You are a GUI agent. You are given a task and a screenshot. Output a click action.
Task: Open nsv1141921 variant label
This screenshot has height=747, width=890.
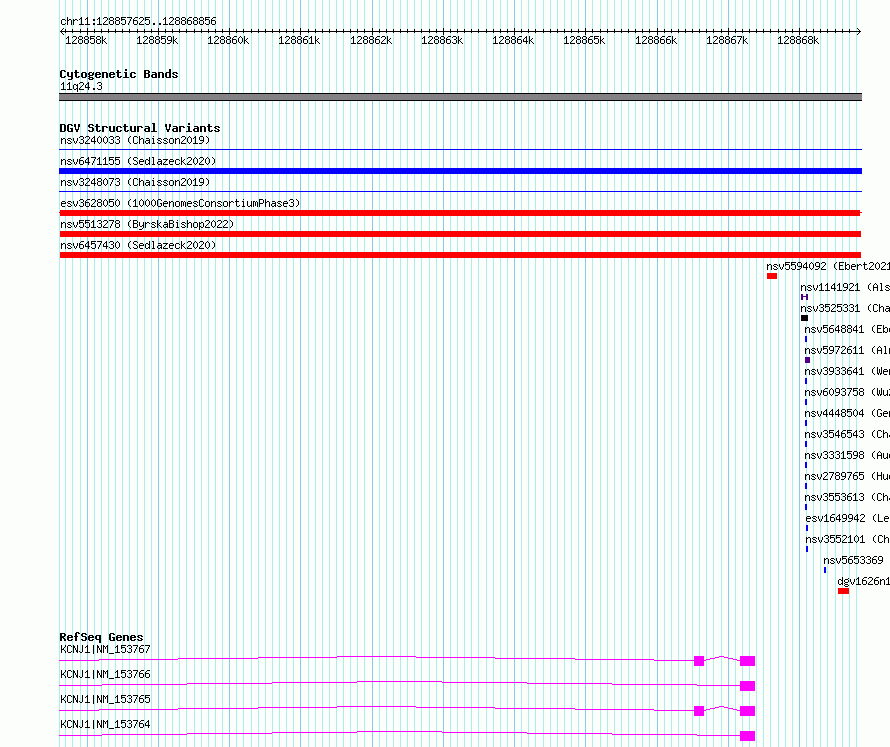point(845,287)
